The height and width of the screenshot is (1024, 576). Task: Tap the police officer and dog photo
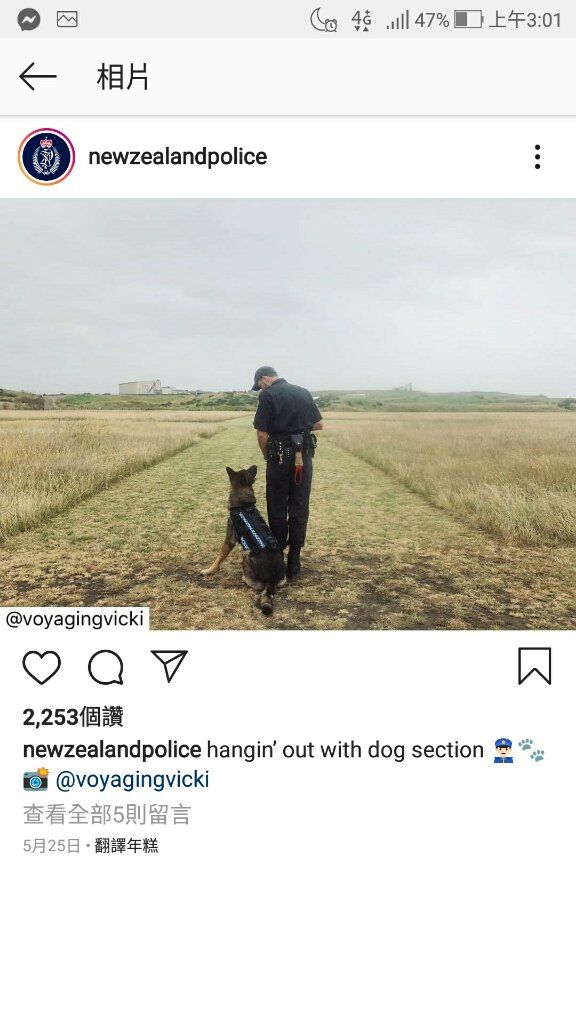click(288, 414)
